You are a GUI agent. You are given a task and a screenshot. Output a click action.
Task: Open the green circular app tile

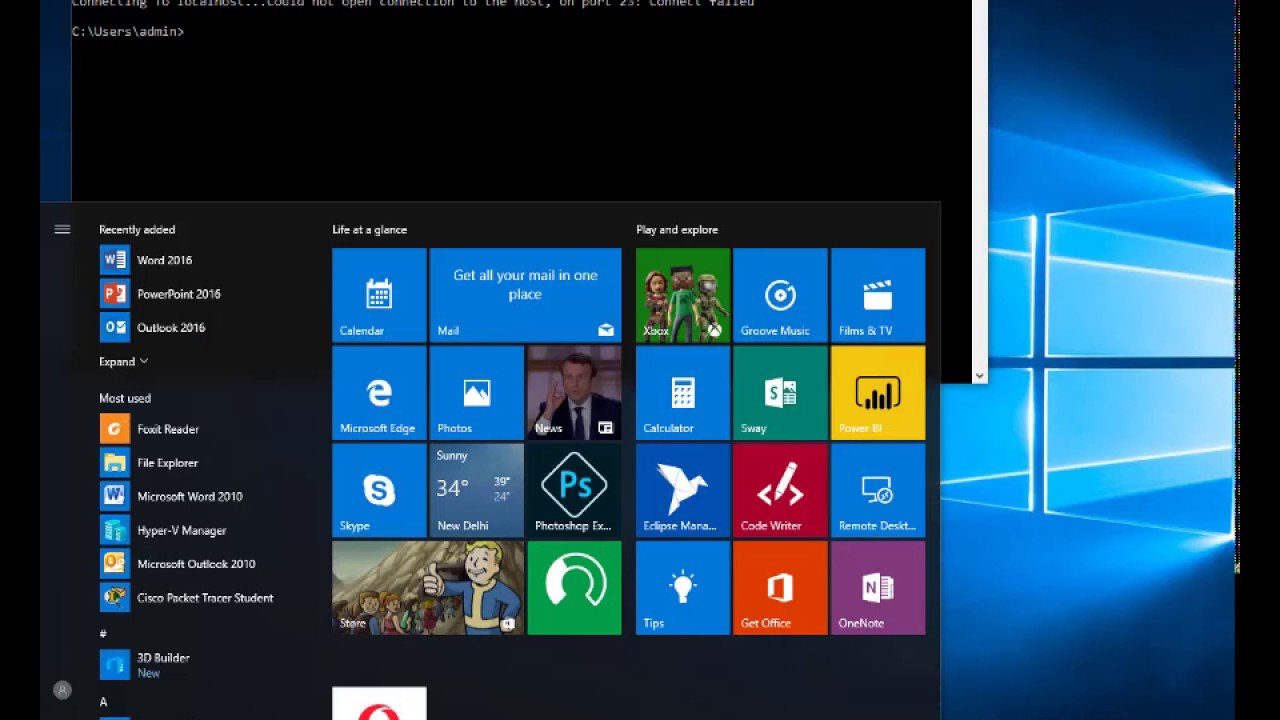[x=574, y=588]
